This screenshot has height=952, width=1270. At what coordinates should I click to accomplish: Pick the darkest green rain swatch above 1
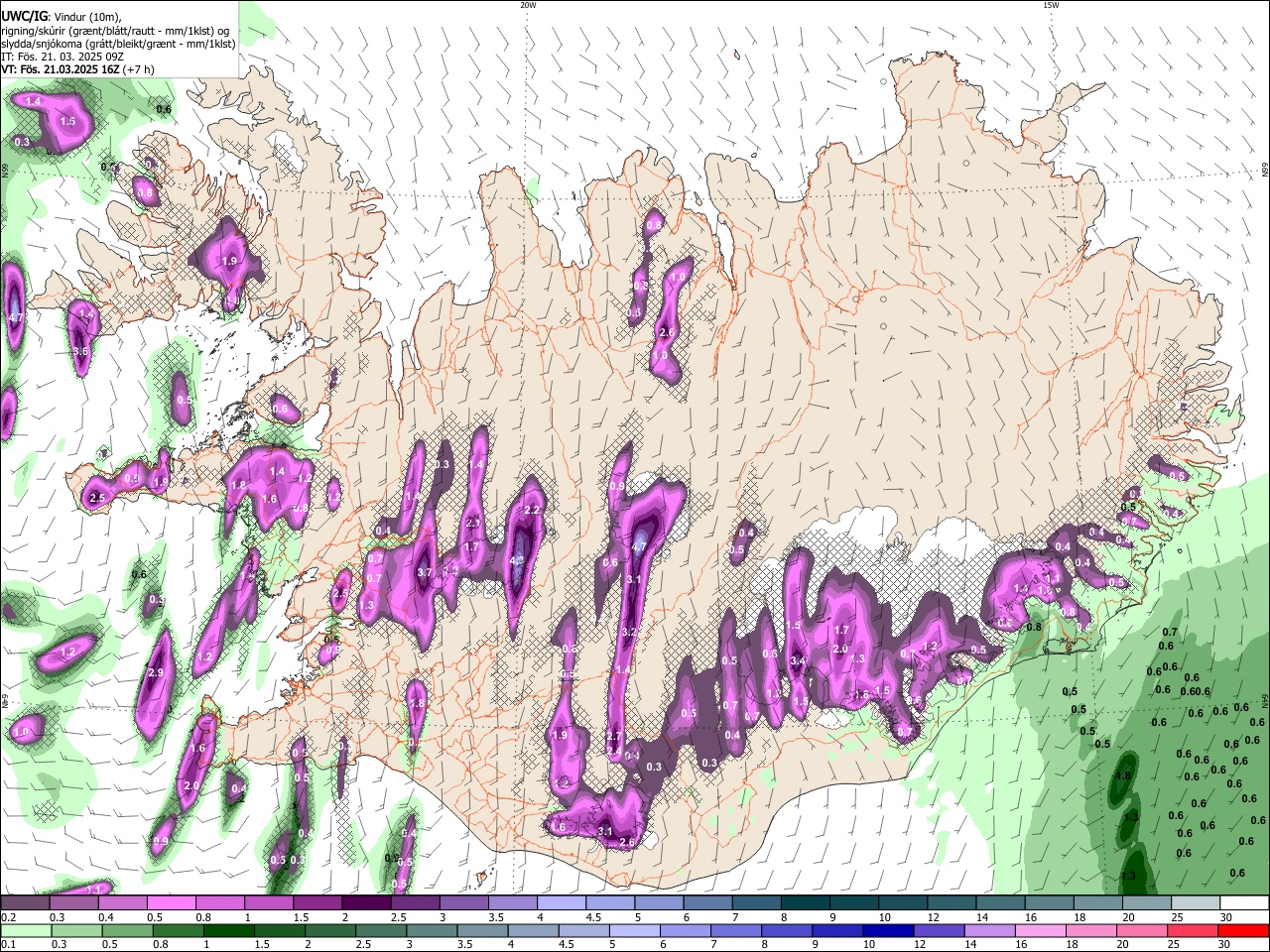[x=228, y=930]
